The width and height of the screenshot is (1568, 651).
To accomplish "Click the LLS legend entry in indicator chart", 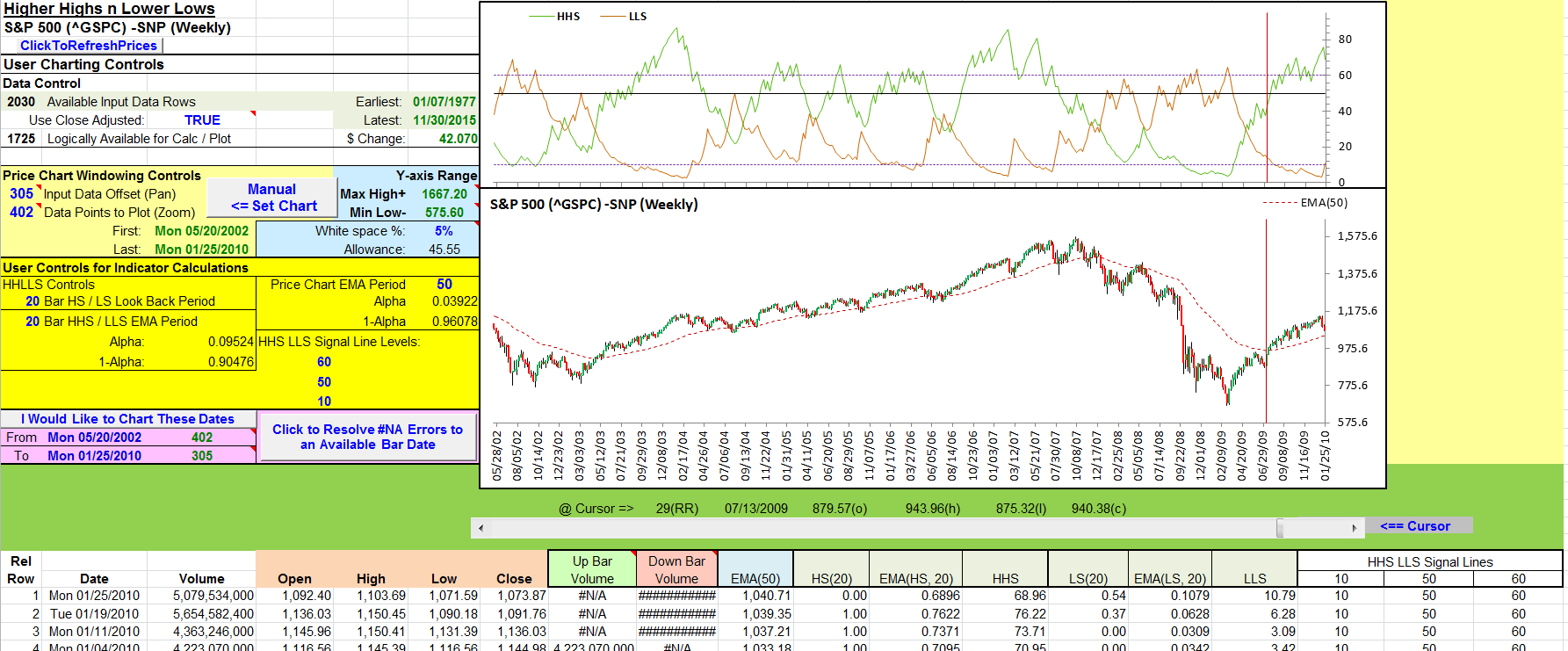I will tap(624, 17).
